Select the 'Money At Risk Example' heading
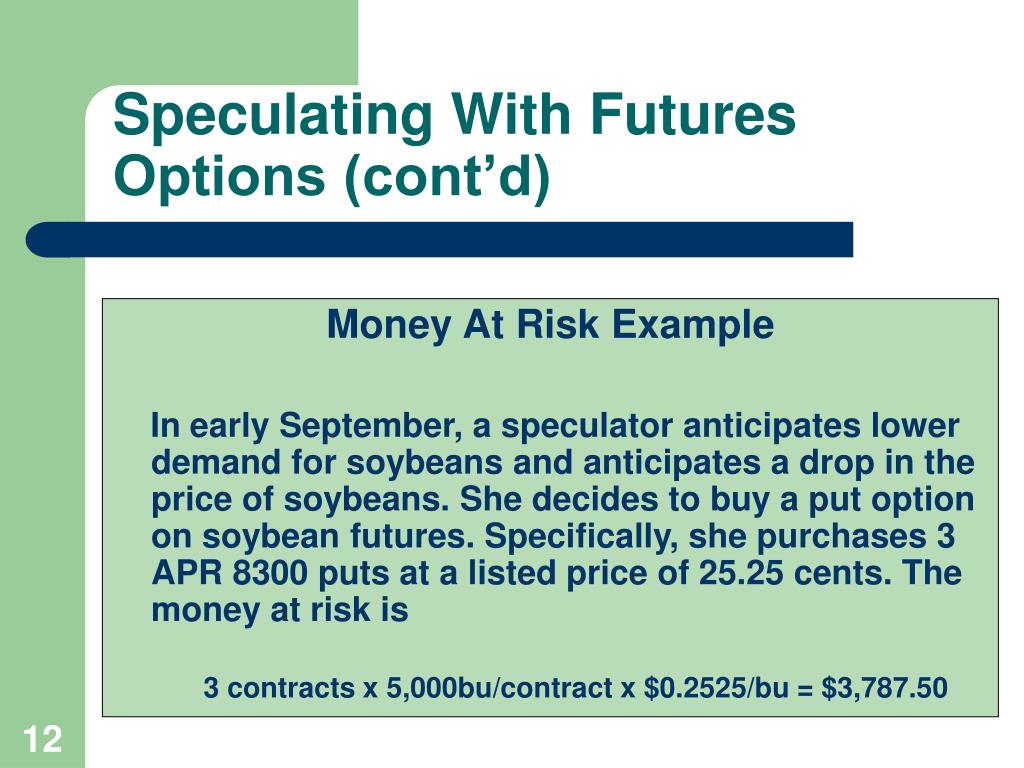1024x768 pixels. coord(550,325)
